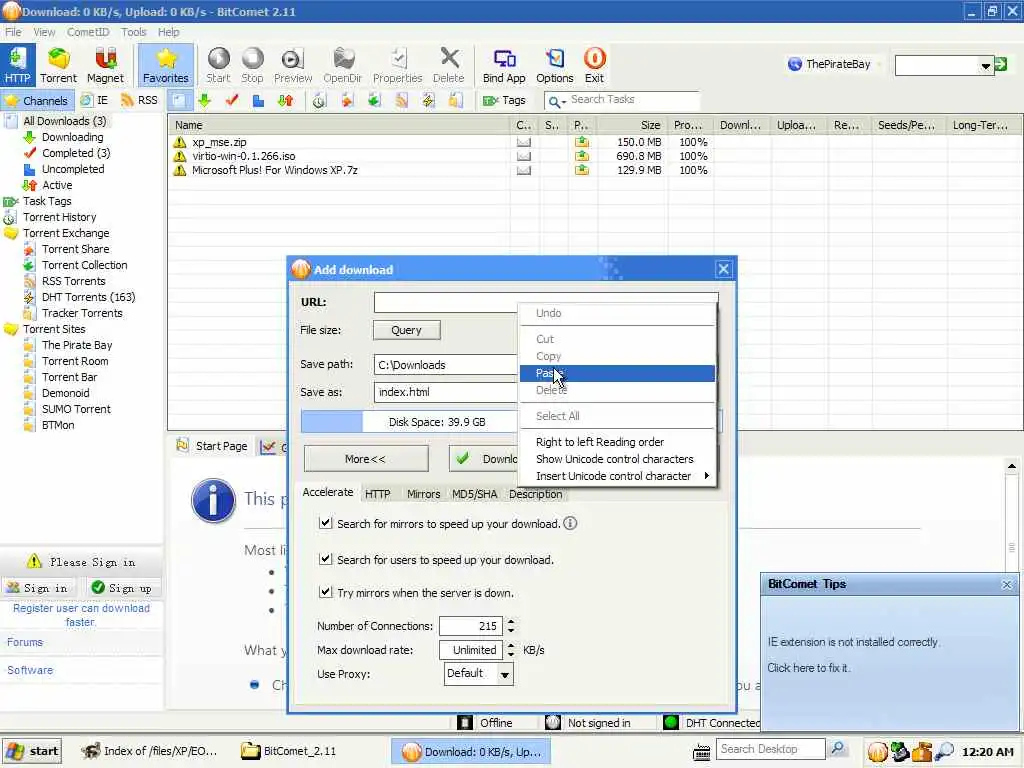Click the start page scrollbar up arrow

[1012, 466]
